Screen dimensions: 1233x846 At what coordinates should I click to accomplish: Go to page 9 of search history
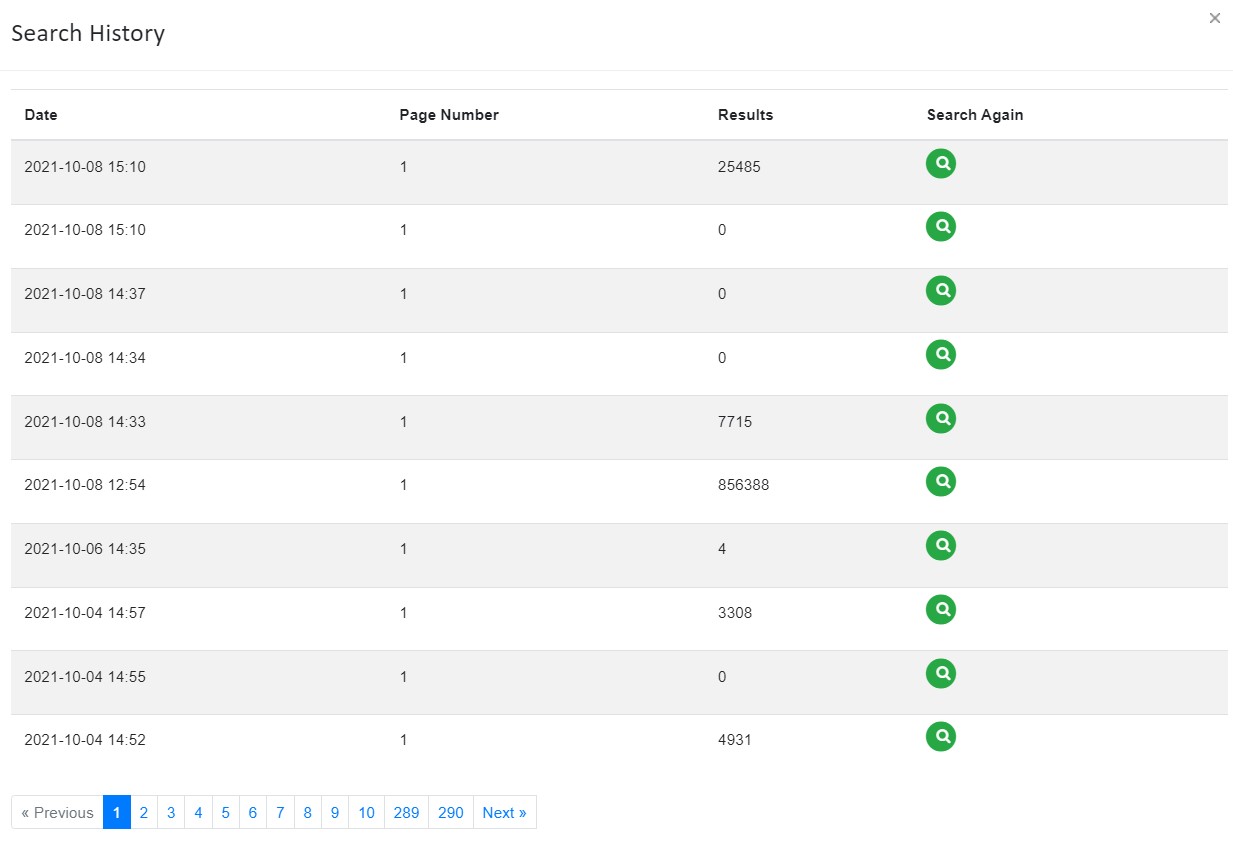pos(335,813)
